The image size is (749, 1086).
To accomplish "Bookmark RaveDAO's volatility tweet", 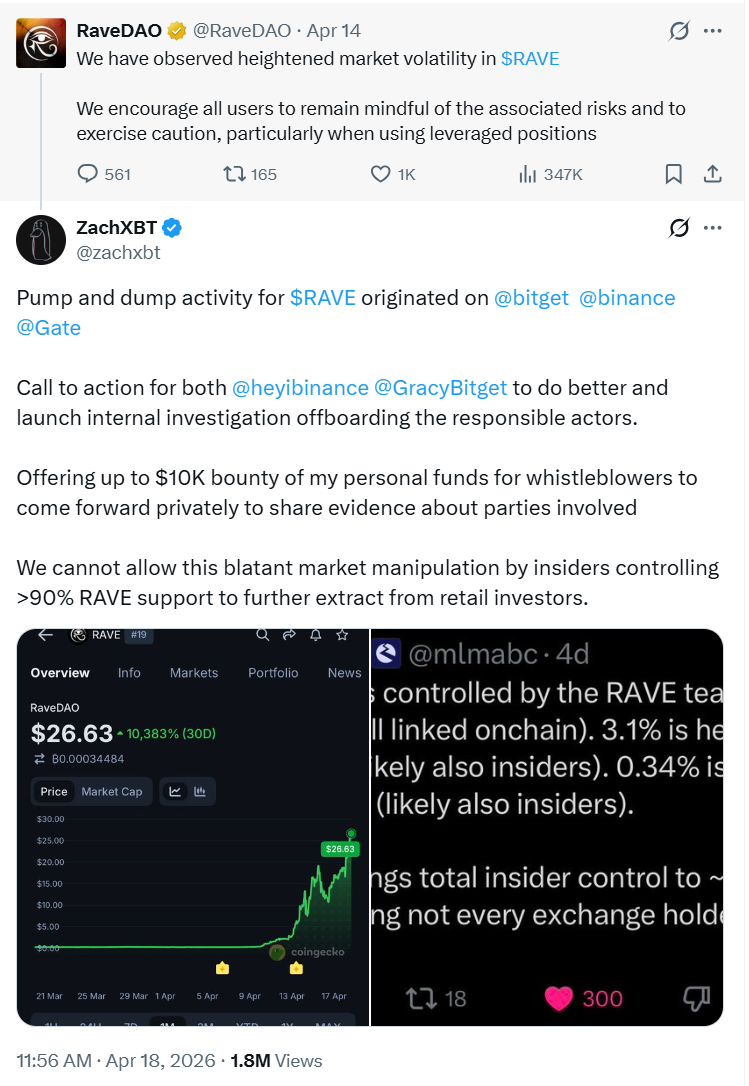I will pos(673,174).
